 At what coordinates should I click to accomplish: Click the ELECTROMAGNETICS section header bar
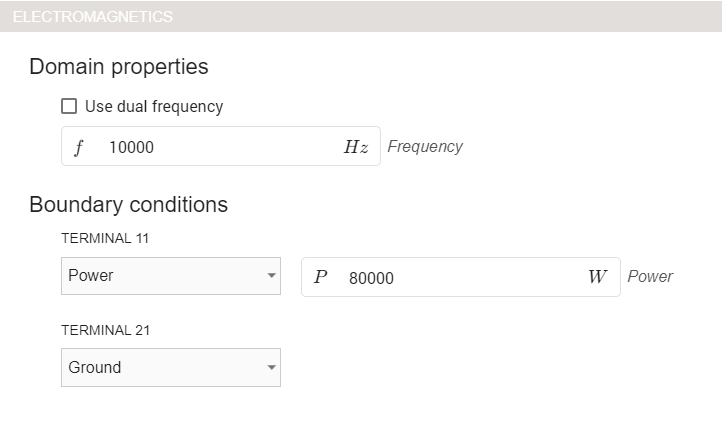[360, 16]
